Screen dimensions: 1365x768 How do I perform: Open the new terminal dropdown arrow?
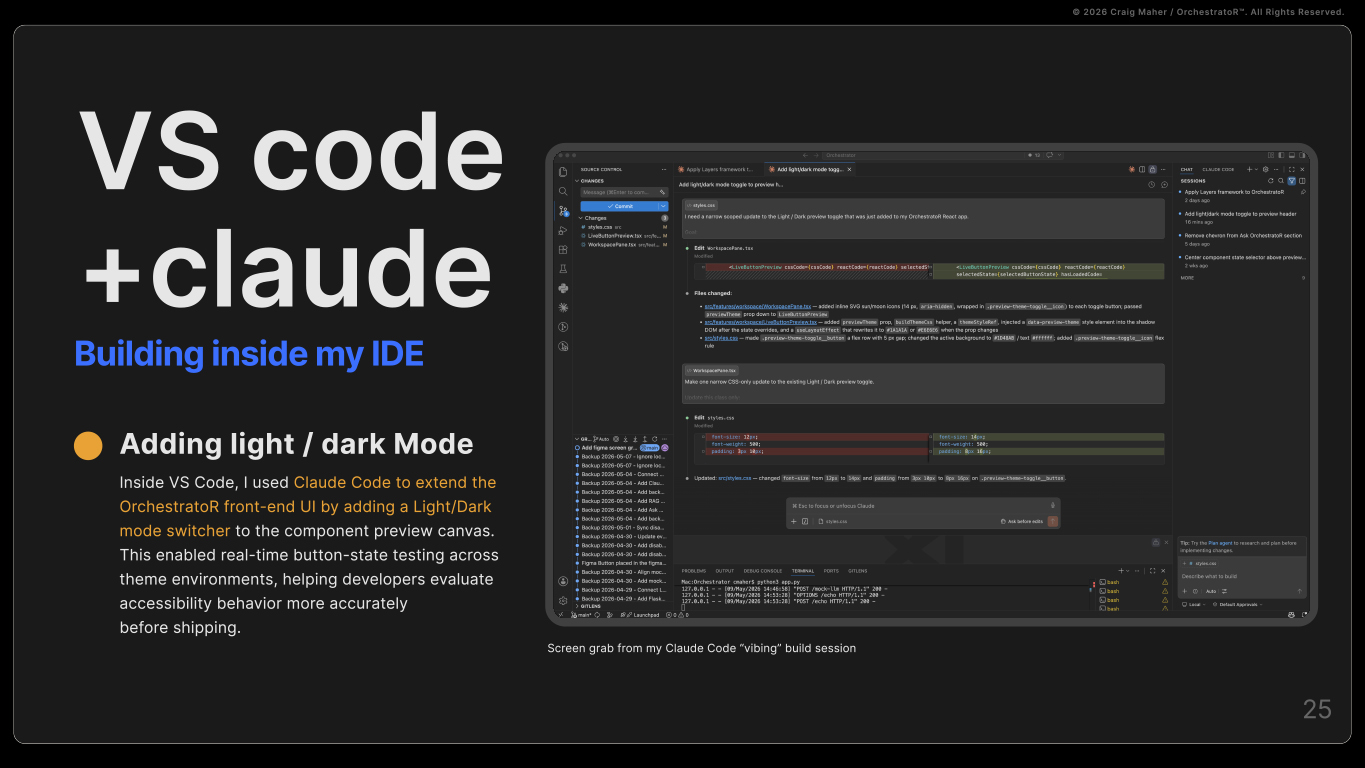(1128, 571)
